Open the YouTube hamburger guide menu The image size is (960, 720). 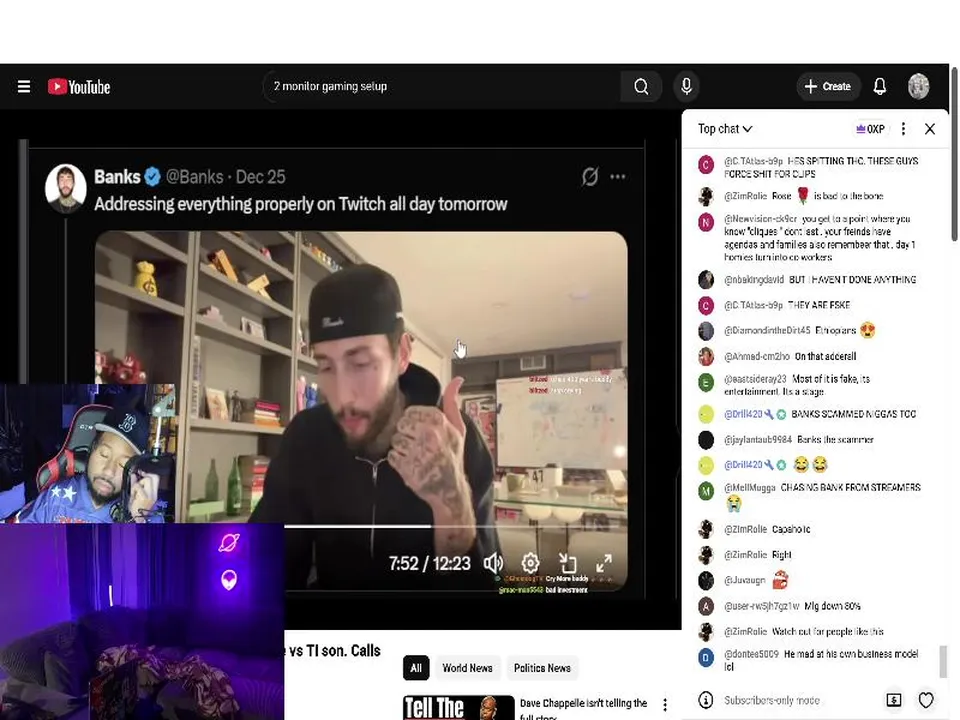24,86
